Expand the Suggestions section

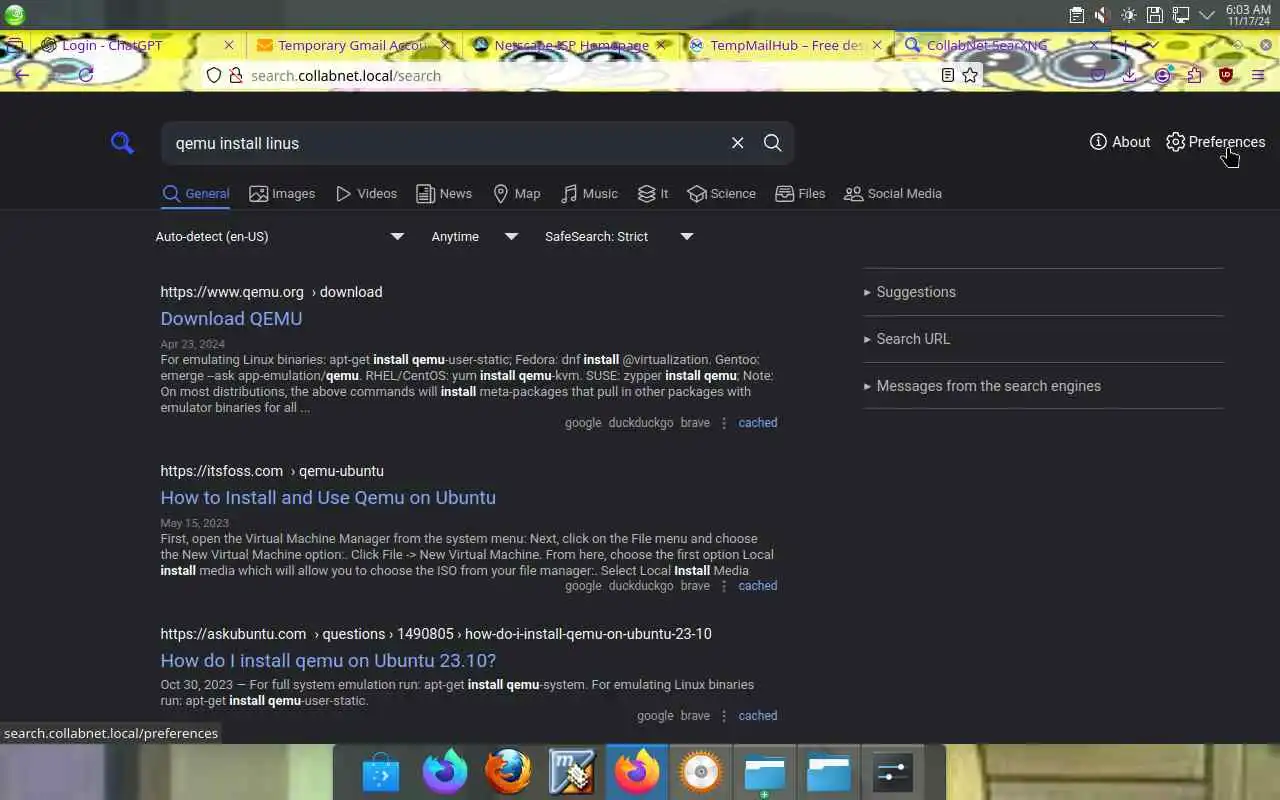click(x=1043, y=292)
